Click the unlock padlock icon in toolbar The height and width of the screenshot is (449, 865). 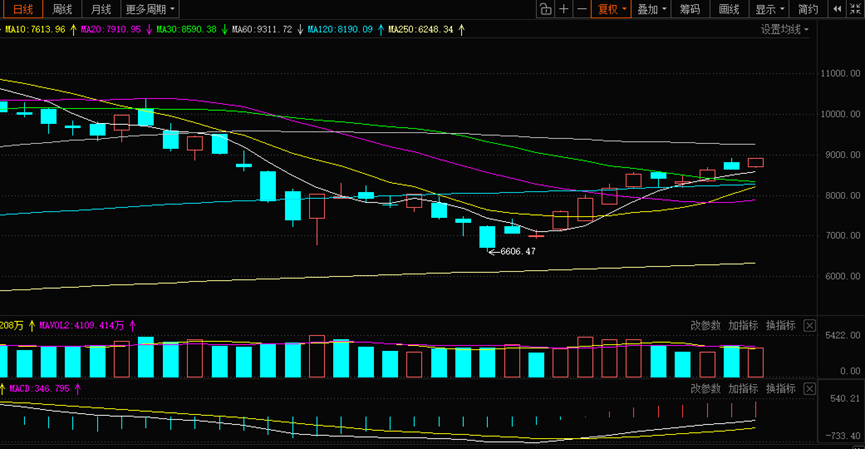545,9
